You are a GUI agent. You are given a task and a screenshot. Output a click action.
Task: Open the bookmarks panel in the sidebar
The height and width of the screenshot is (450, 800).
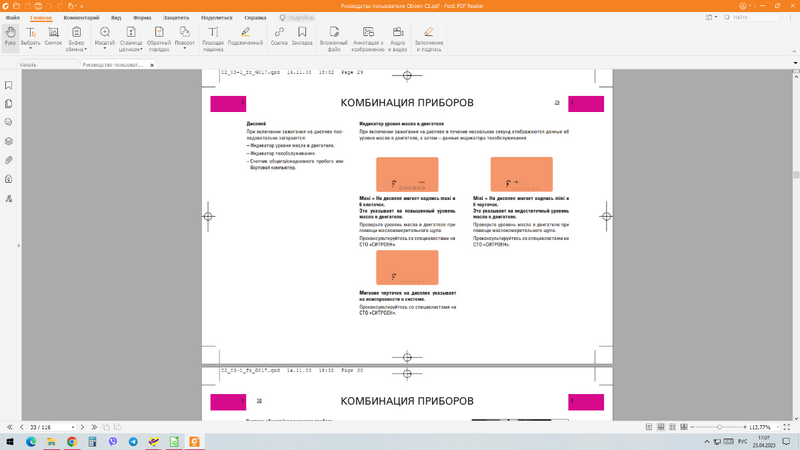(8, 87)
